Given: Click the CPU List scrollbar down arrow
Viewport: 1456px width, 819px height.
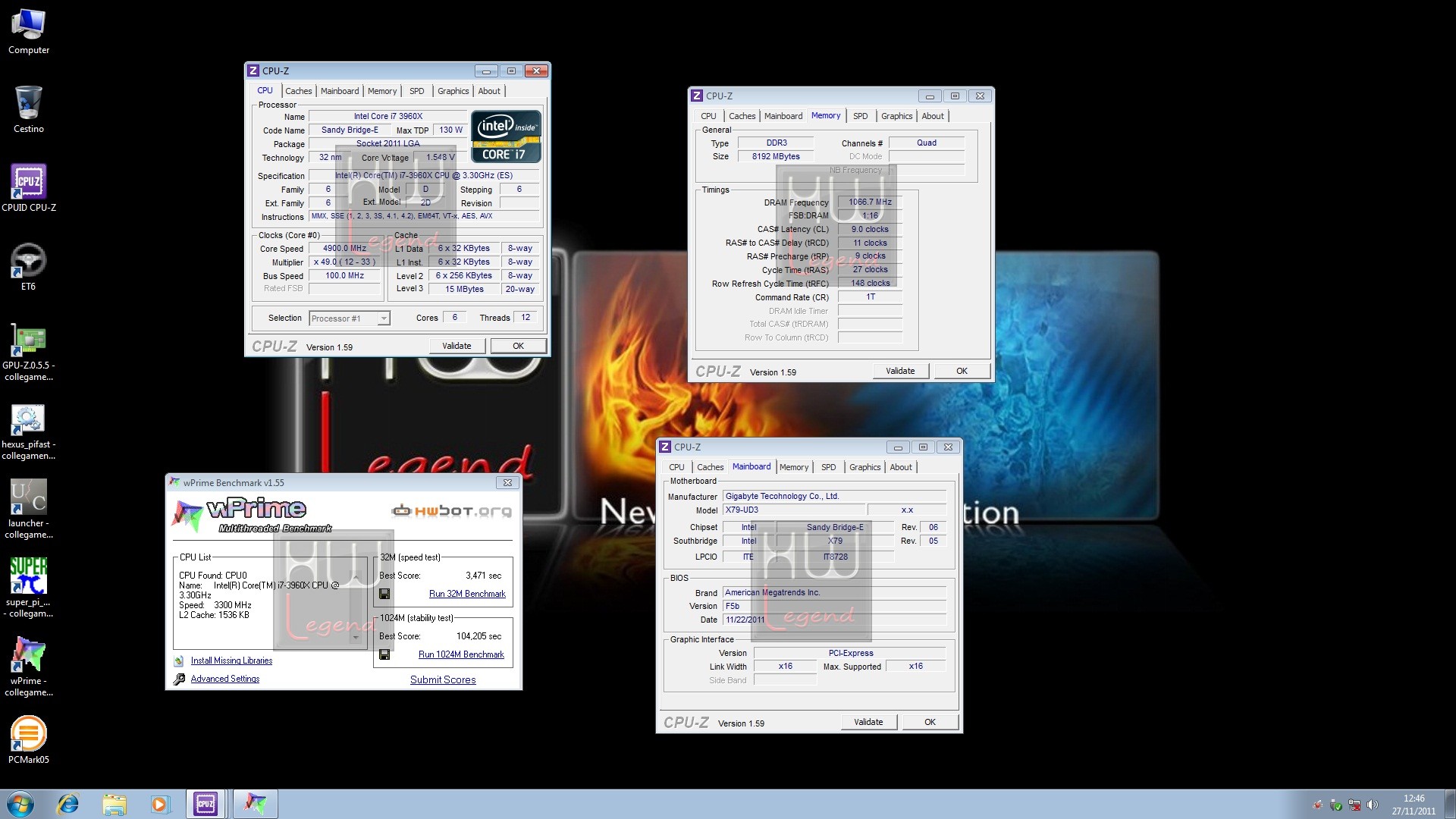Looking at the screenshot, I should 356,637.
